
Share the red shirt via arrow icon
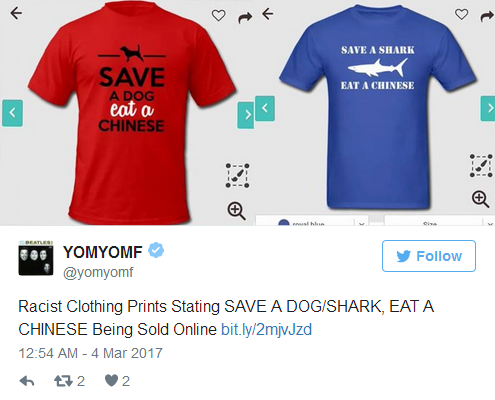(245, 17)
